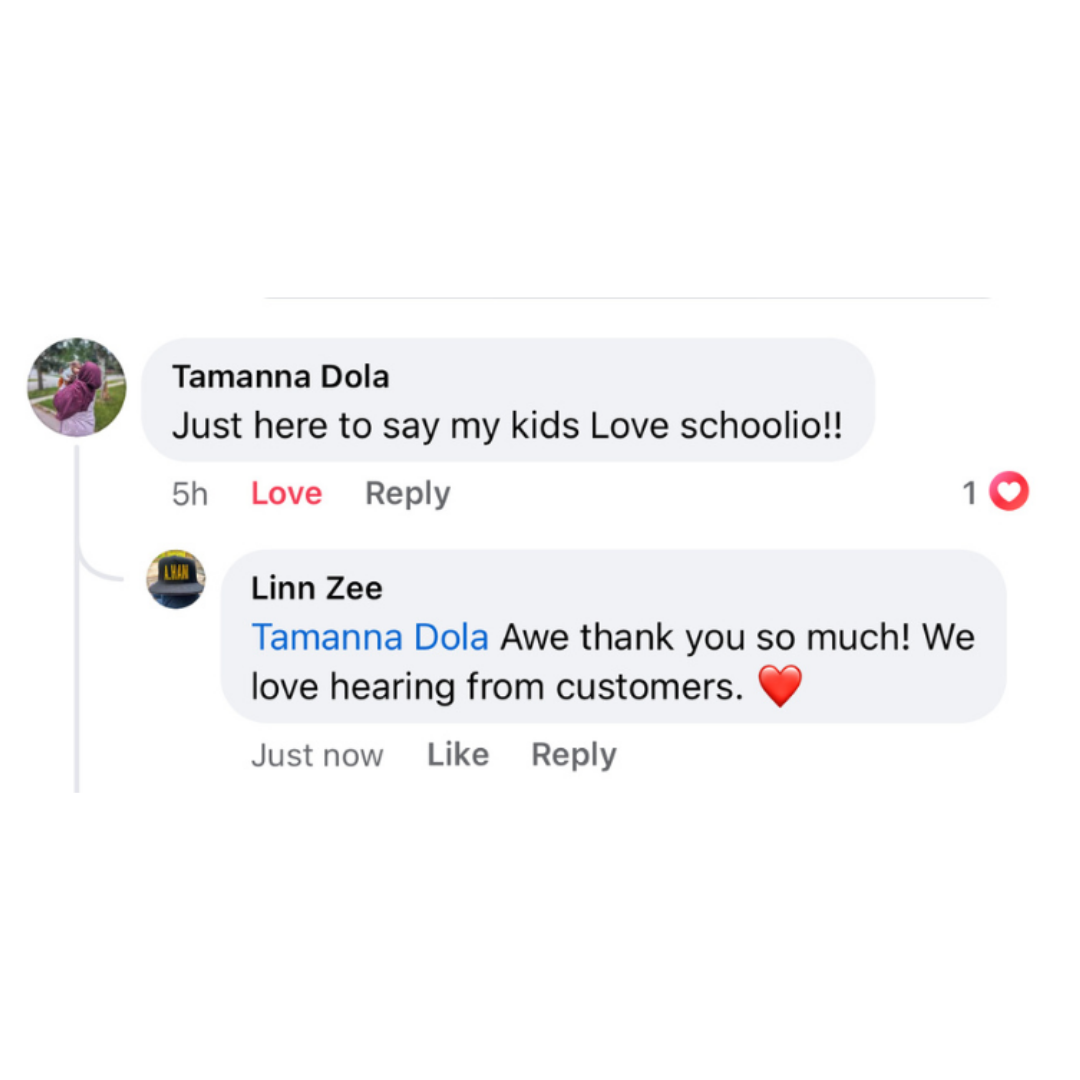Click the curved reply connector near Linn's avatar
Viewport: 1080px width, 1080px height.
pos(100,572)
